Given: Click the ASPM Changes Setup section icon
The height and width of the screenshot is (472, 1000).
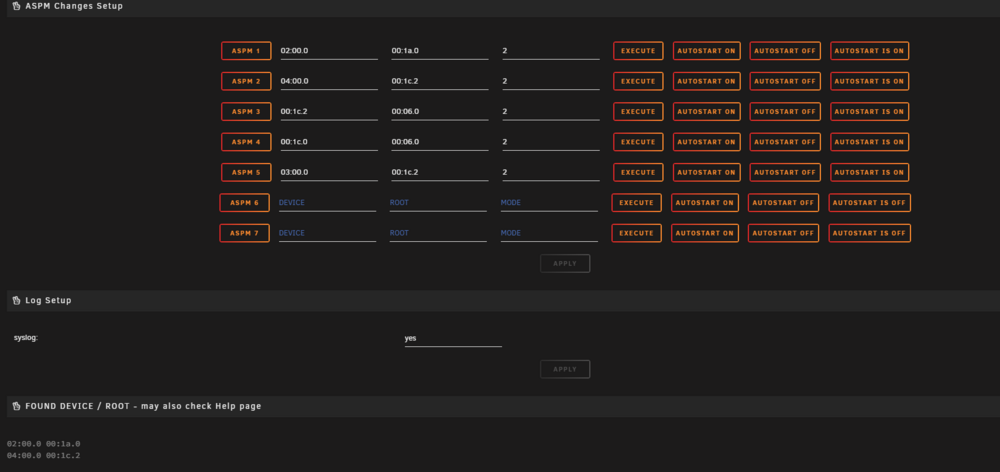Looking at the screenshot, I should (x=17, y=6).
